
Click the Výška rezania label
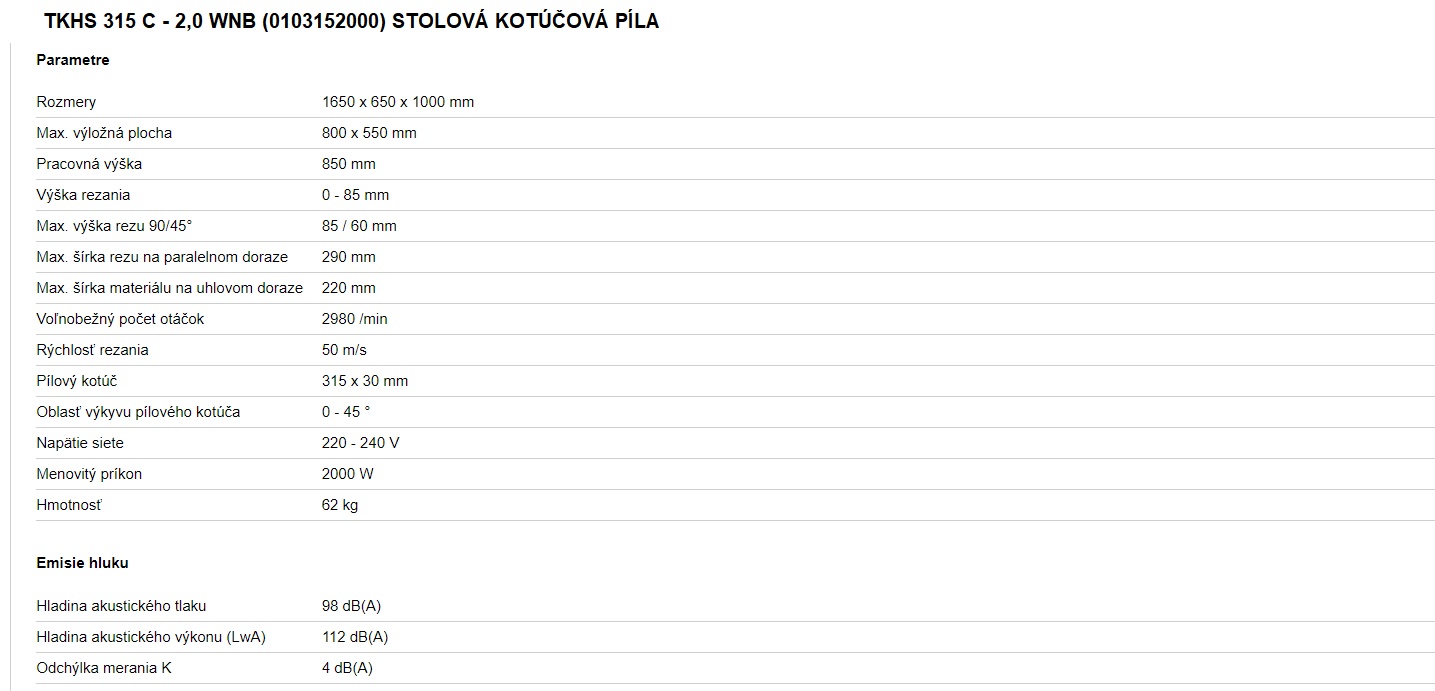tap(83, 195)
